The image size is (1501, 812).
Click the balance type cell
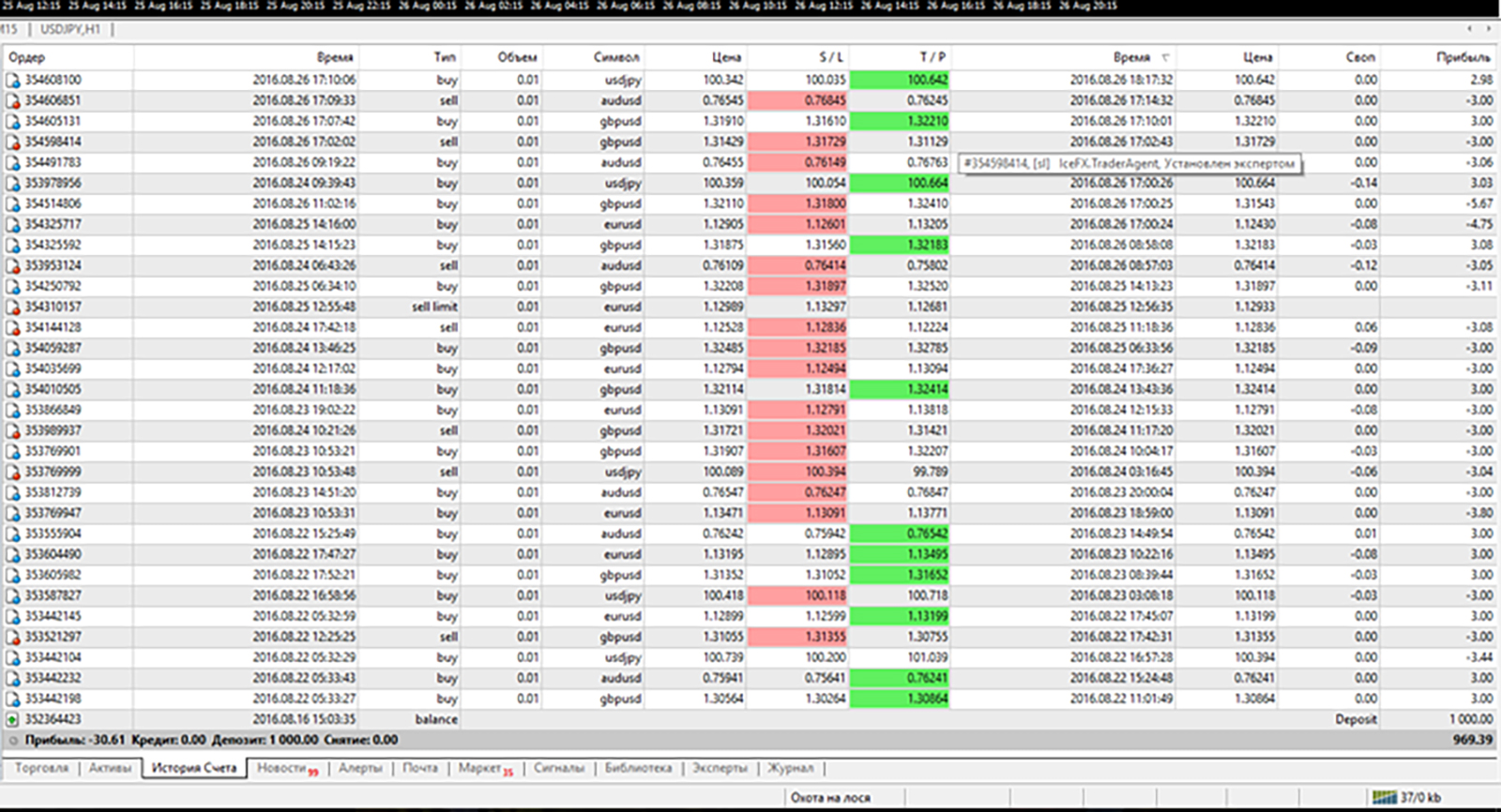[436, 720]
